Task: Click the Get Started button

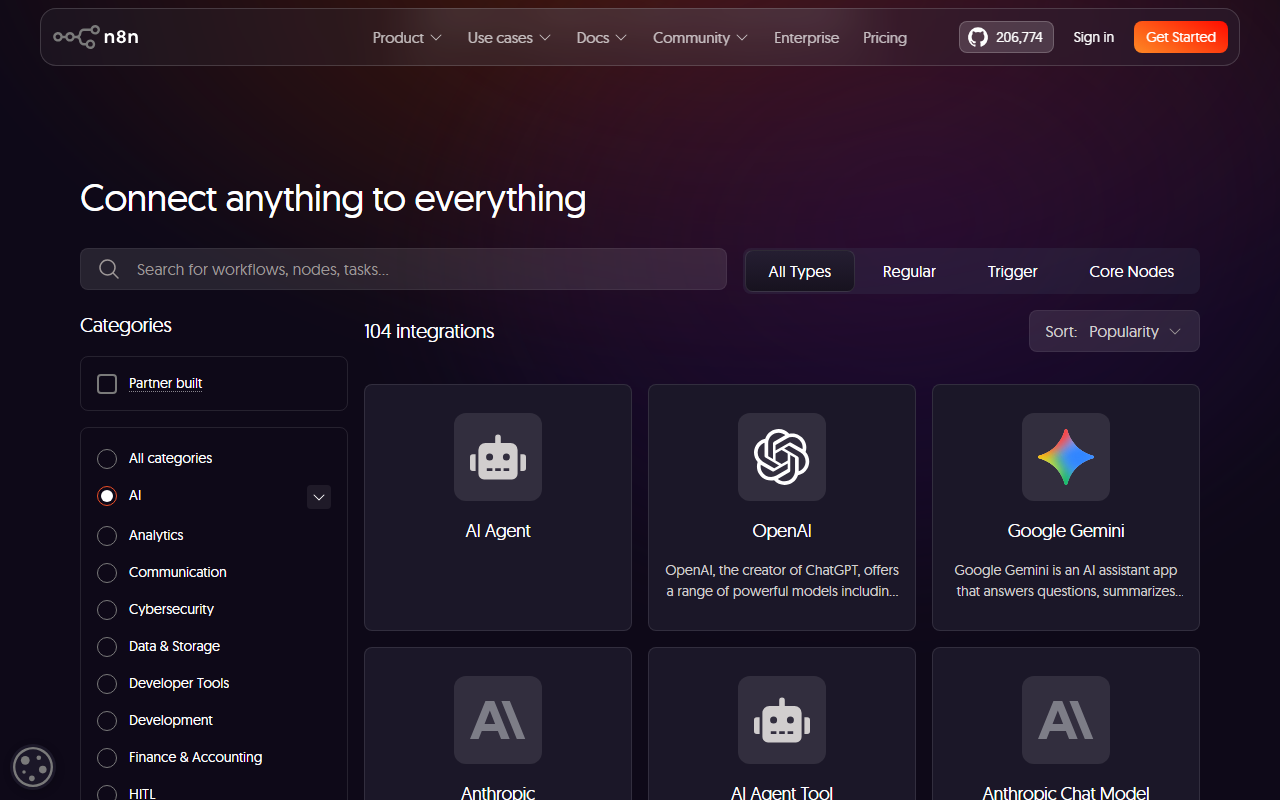Action: (1181, 37)
